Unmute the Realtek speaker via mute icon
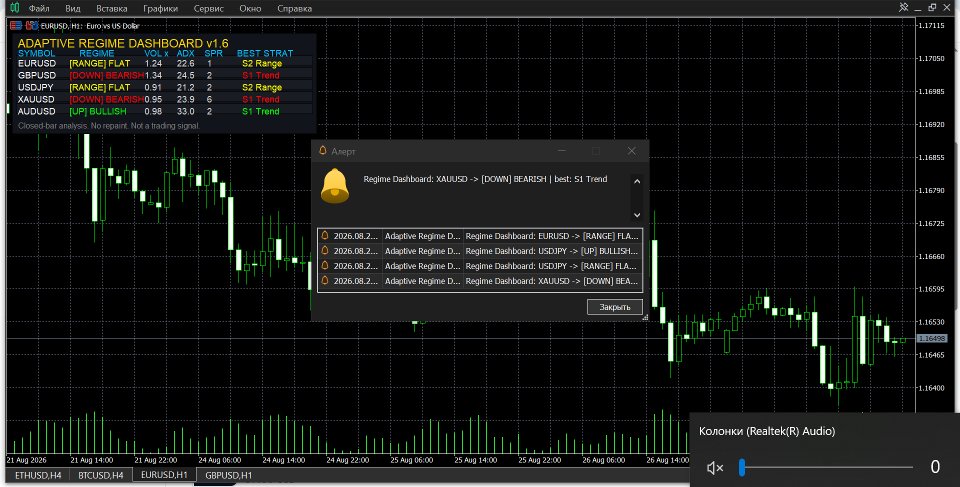This screenshot has width=960, height=487. (x=714, y=468)
